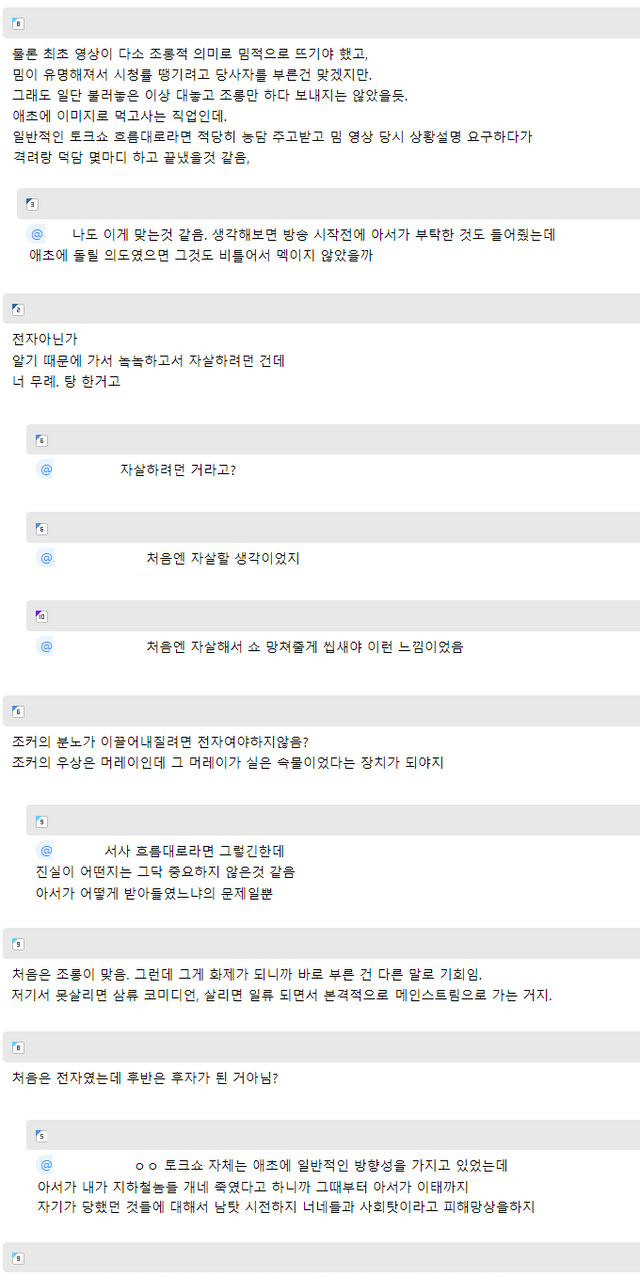Image resolution: width=640 pixels, height=1280 pixels.
Task: Click @ mention icon beside '처음엔 자살할 생각이었지'
Action: [x=46, y=558]
